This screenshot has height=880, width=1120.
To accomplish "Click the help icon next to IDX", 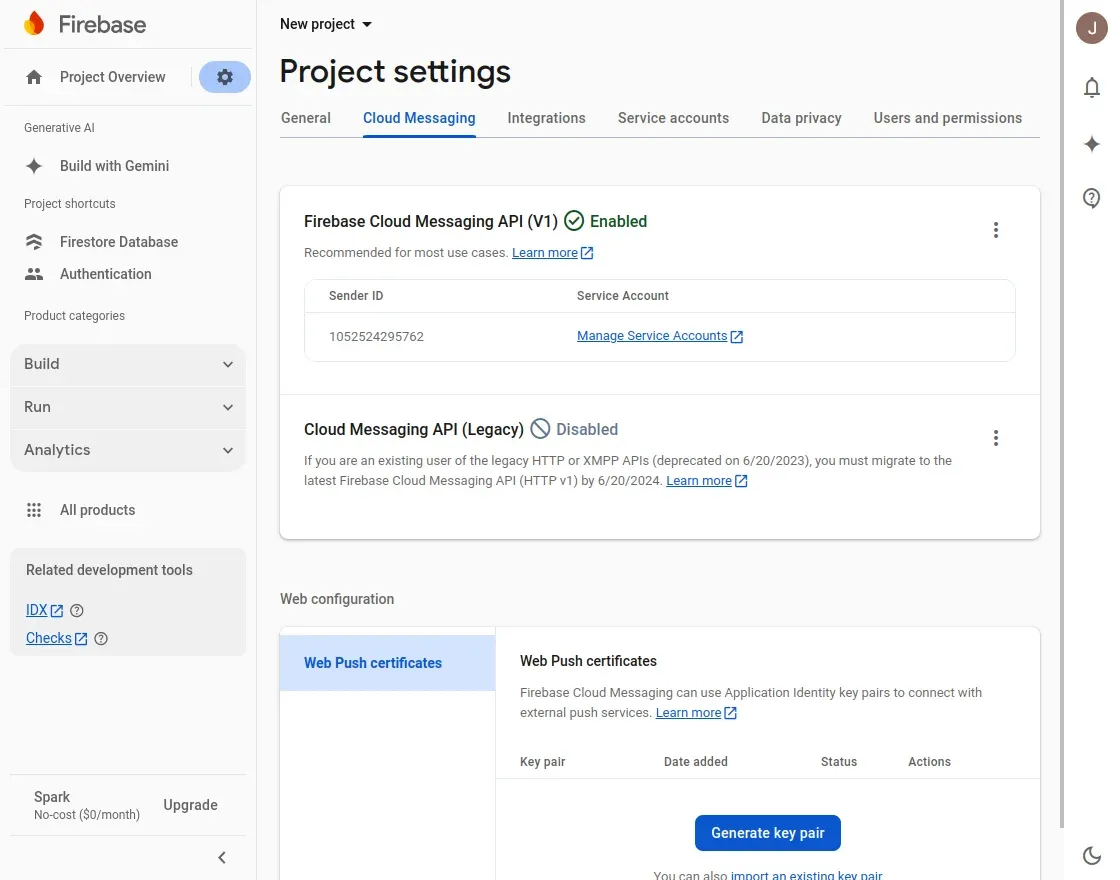I will pyautogui.click(x=76, y=611).
